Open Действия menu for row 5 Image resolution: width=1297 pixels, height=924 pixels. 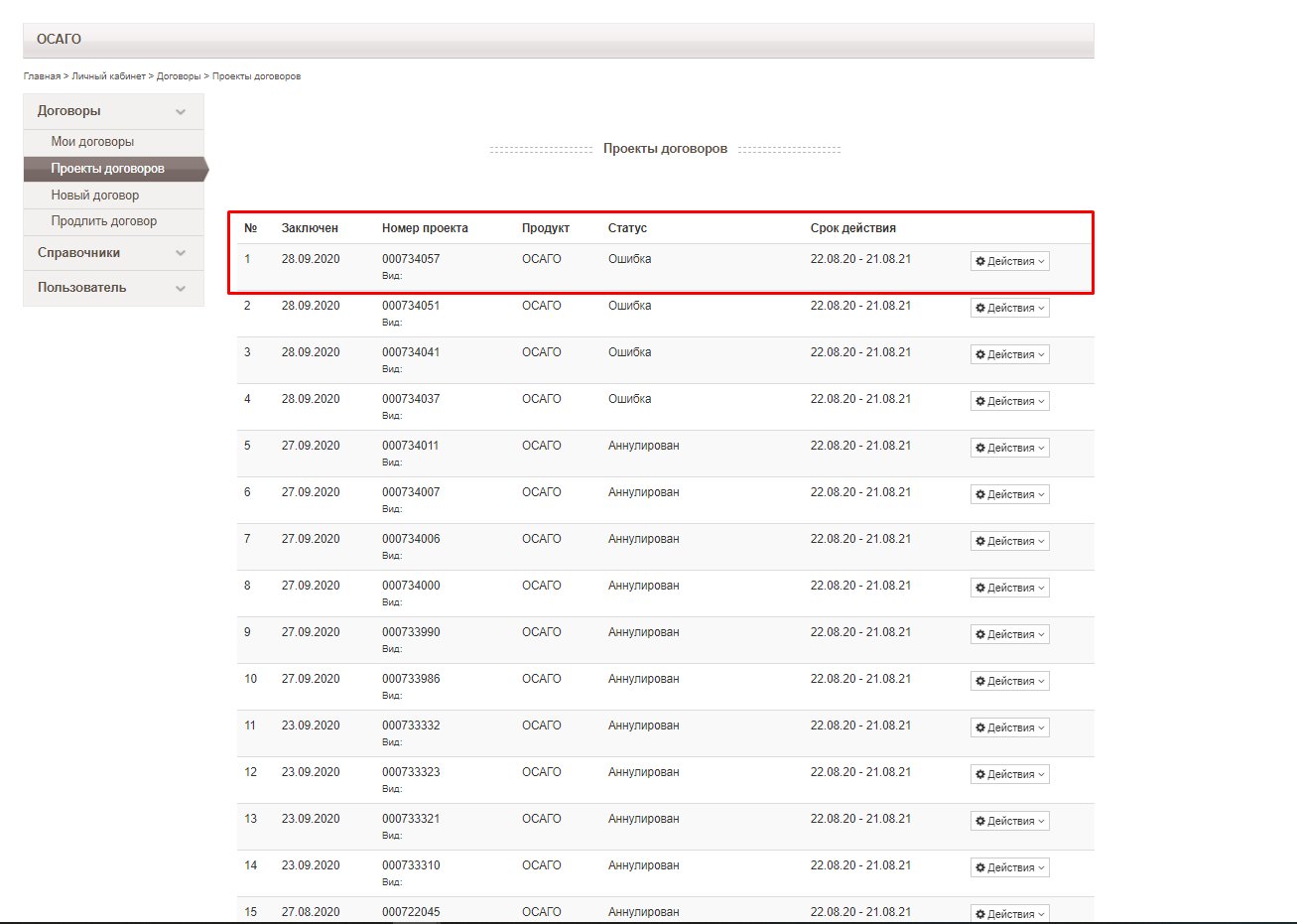1009,448
